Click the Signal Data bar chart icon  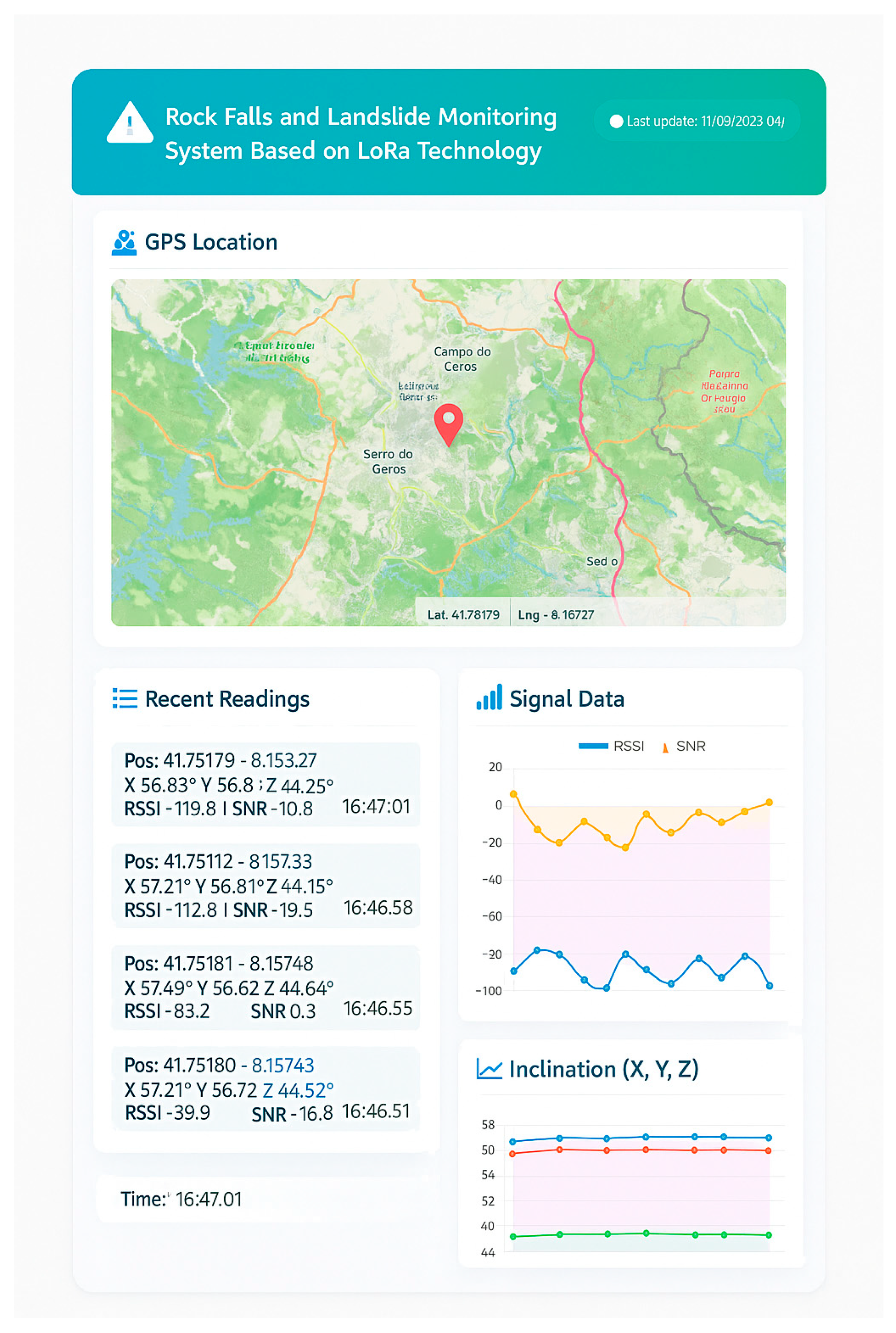pos(489,698)
